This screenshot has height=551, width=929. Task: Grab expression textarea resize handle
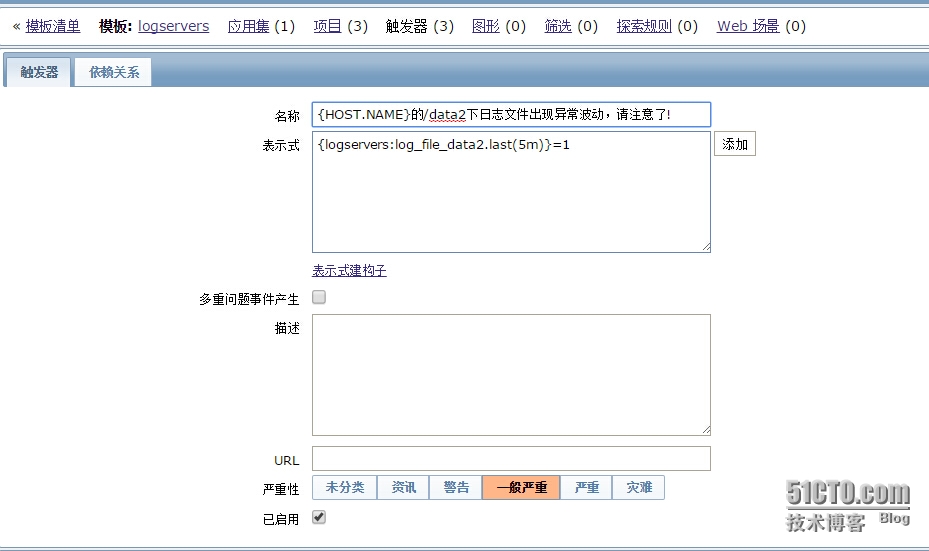[x=706, y=248]
